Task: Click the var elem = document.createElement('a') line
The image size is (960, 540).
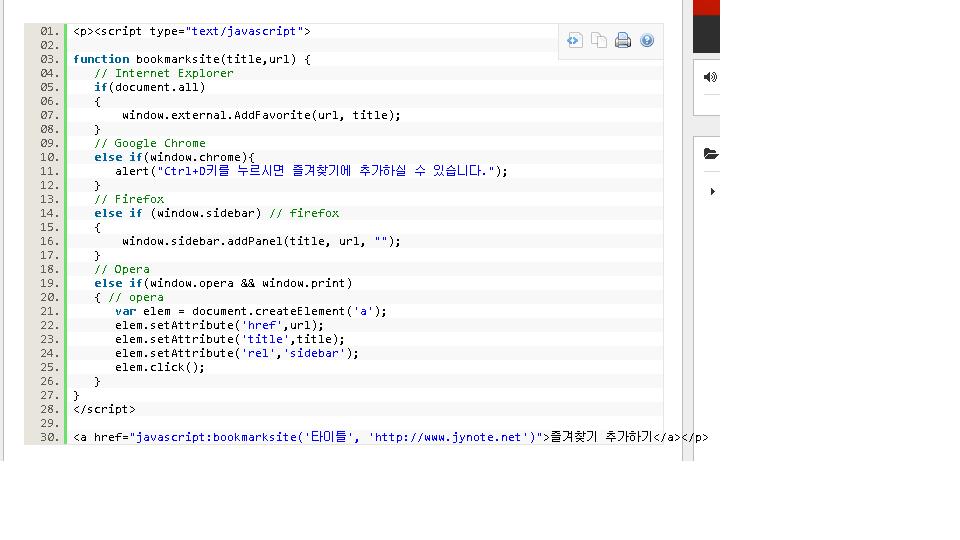Action: pyautogui.click(x=251, y=311)
